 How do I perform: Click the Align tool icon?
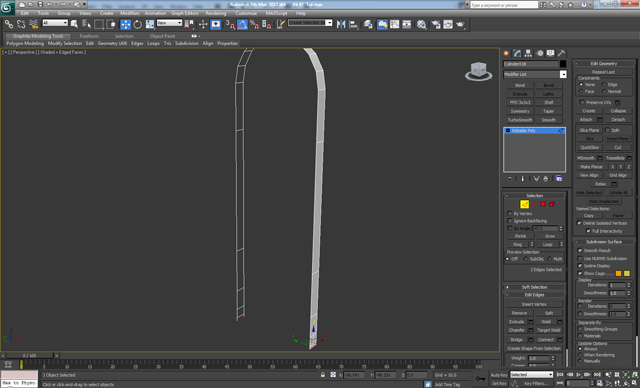(353, 24)
